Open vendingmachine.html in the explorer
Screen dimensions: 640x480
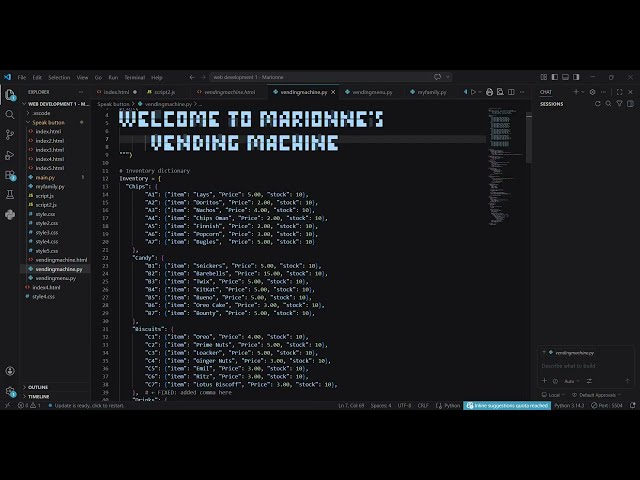point(61,260)
